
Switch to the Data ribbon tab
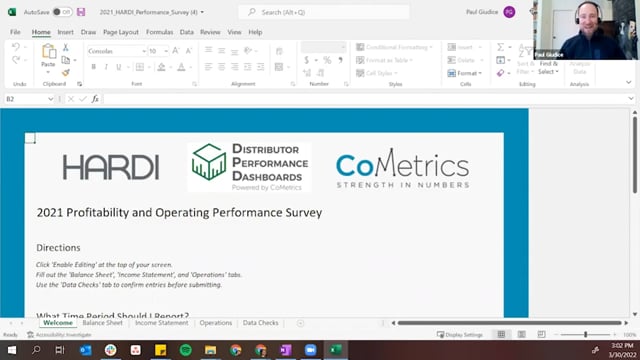coord(187,32)
